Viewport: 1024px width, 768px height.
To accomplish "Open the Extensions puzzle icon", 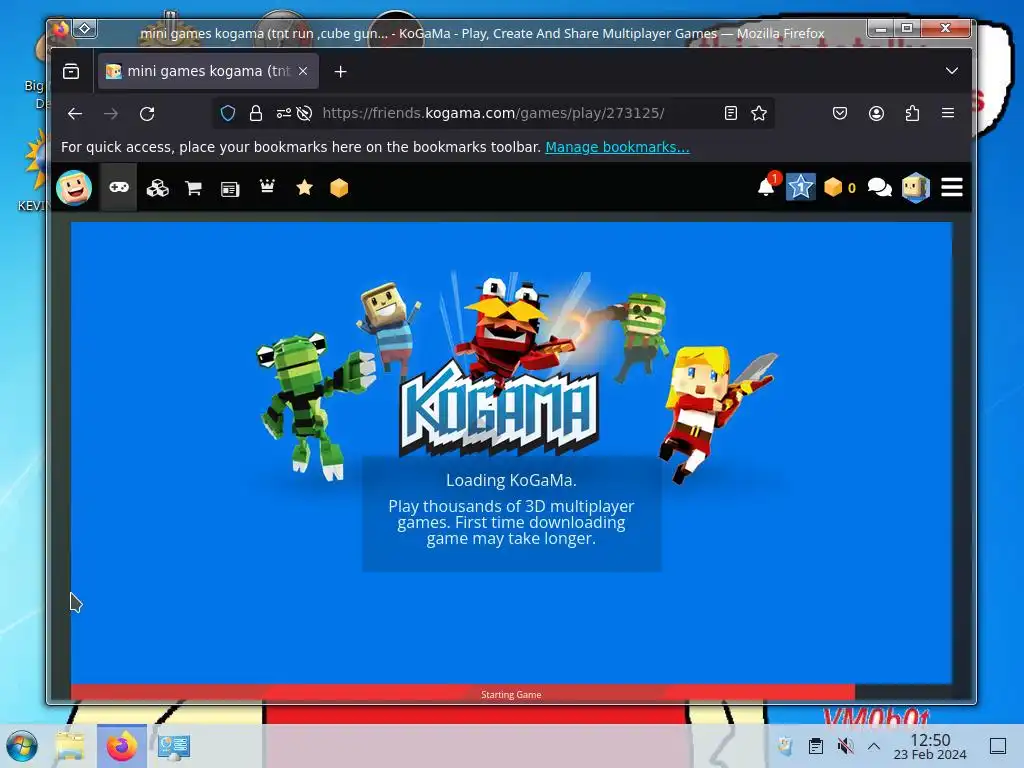I will tap(912, 113).
